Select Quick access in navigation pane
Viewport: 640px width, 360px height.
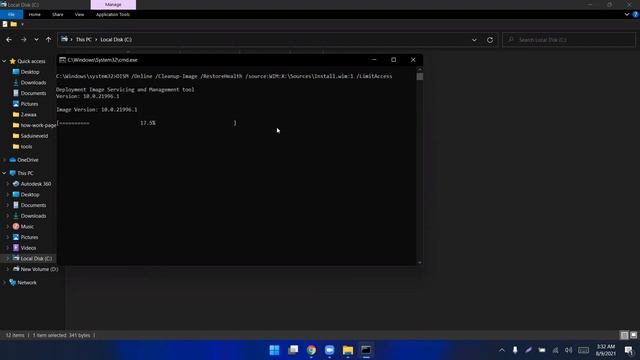tap(31, 61)
